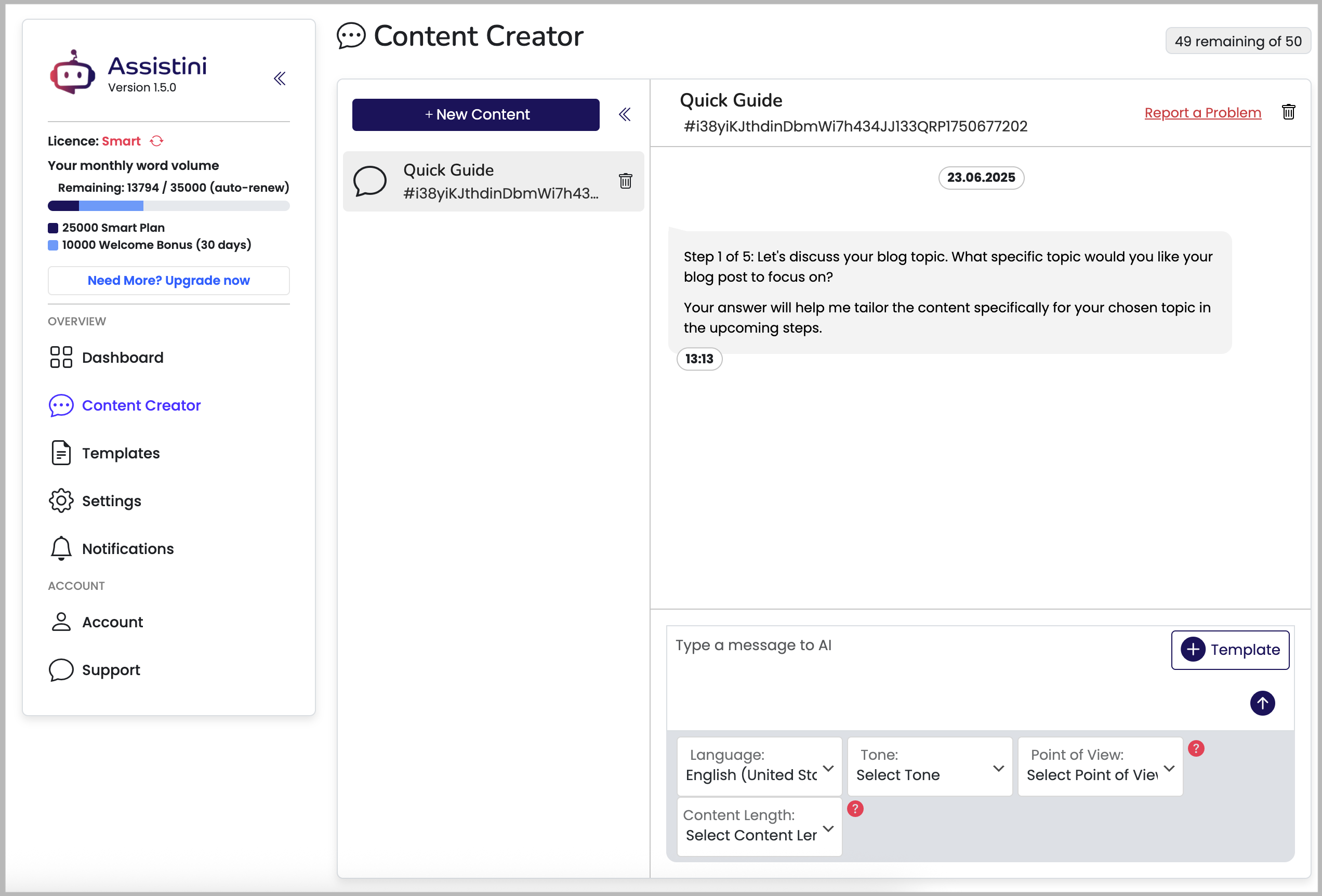Click the Report a Problem link

(x=1202, y=113)
